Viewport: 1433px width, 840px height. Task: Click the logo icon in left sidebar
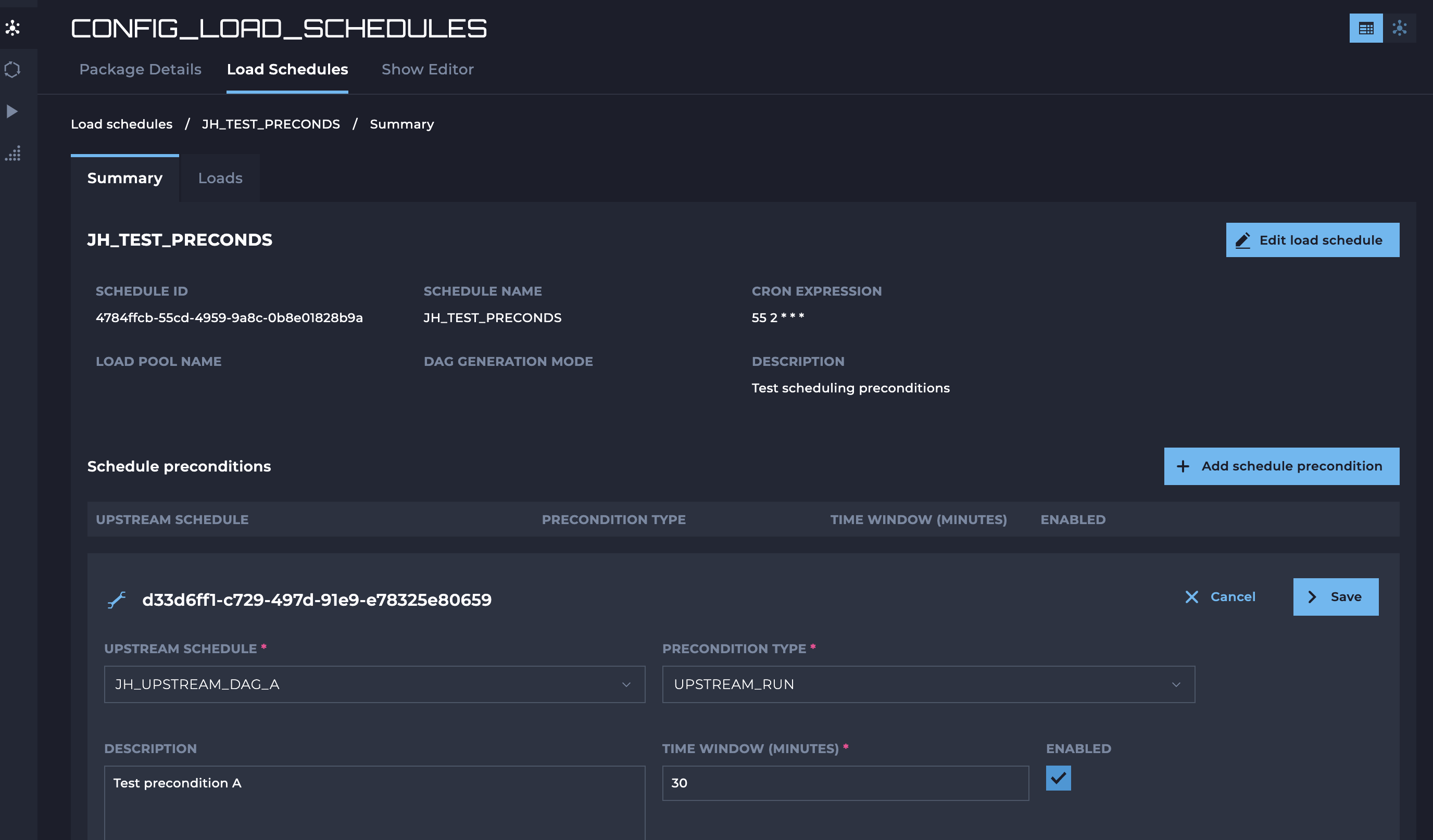tap(12, 28)
